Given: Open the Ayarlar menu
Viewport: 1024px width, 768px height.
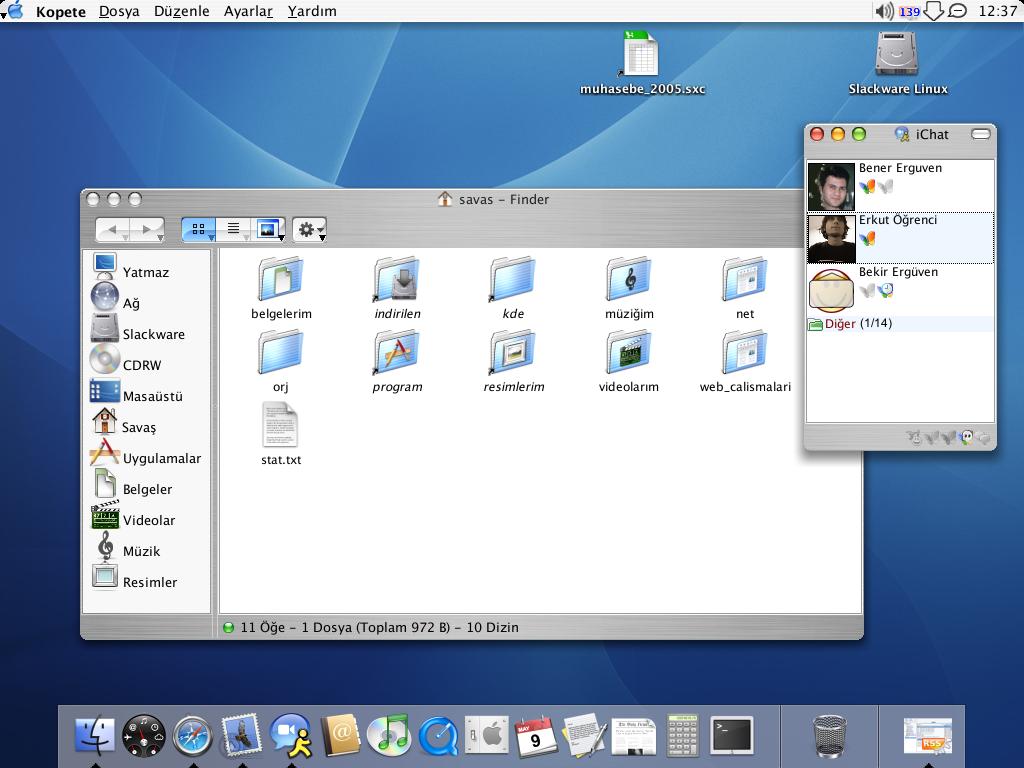Looking at the screenshot, I should pyautogui.click(x=248, y=11).
